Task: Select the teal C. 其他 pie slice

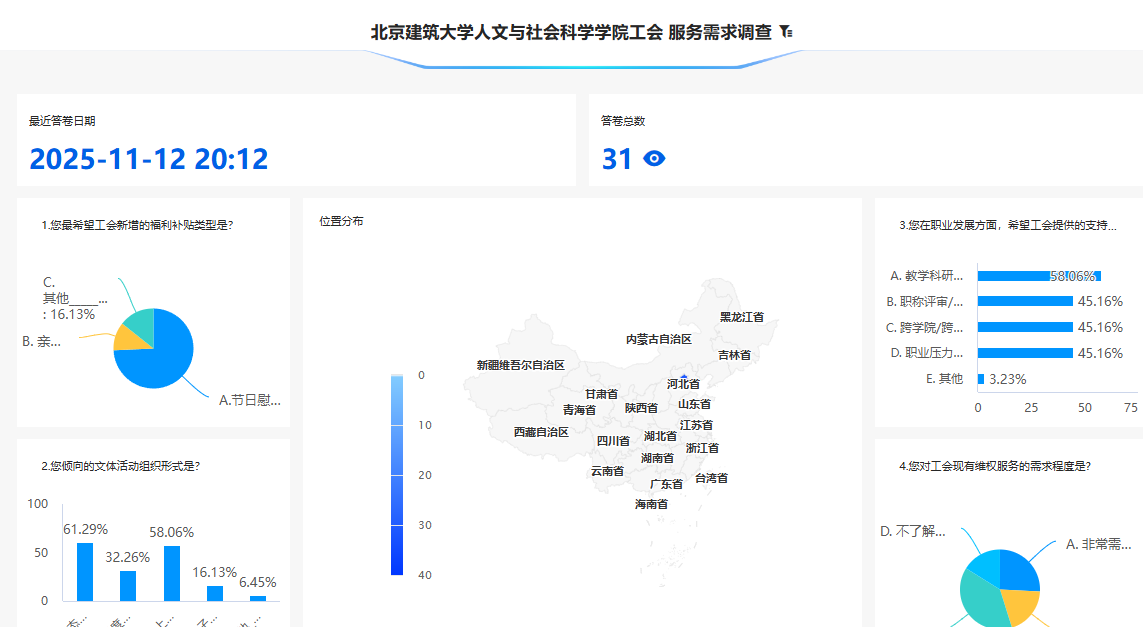Action: point(137,322)
